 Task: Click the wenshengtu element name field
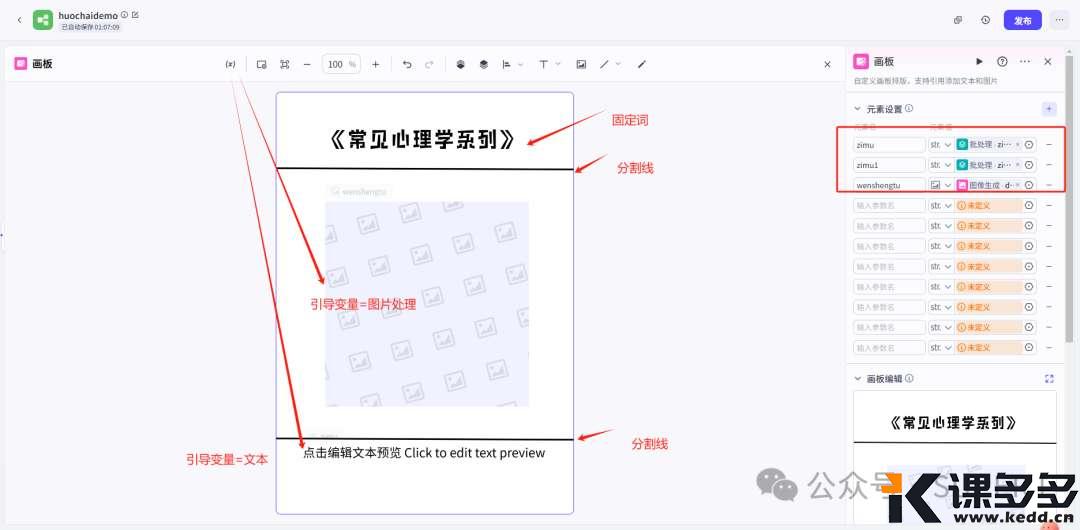[x=889, y=185]
